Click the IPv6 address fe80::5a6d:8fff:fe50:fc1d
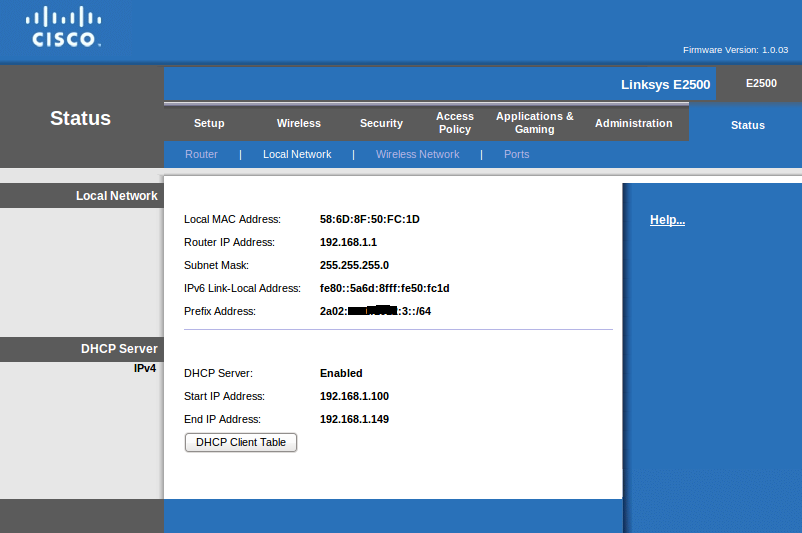 pos(385,288)
